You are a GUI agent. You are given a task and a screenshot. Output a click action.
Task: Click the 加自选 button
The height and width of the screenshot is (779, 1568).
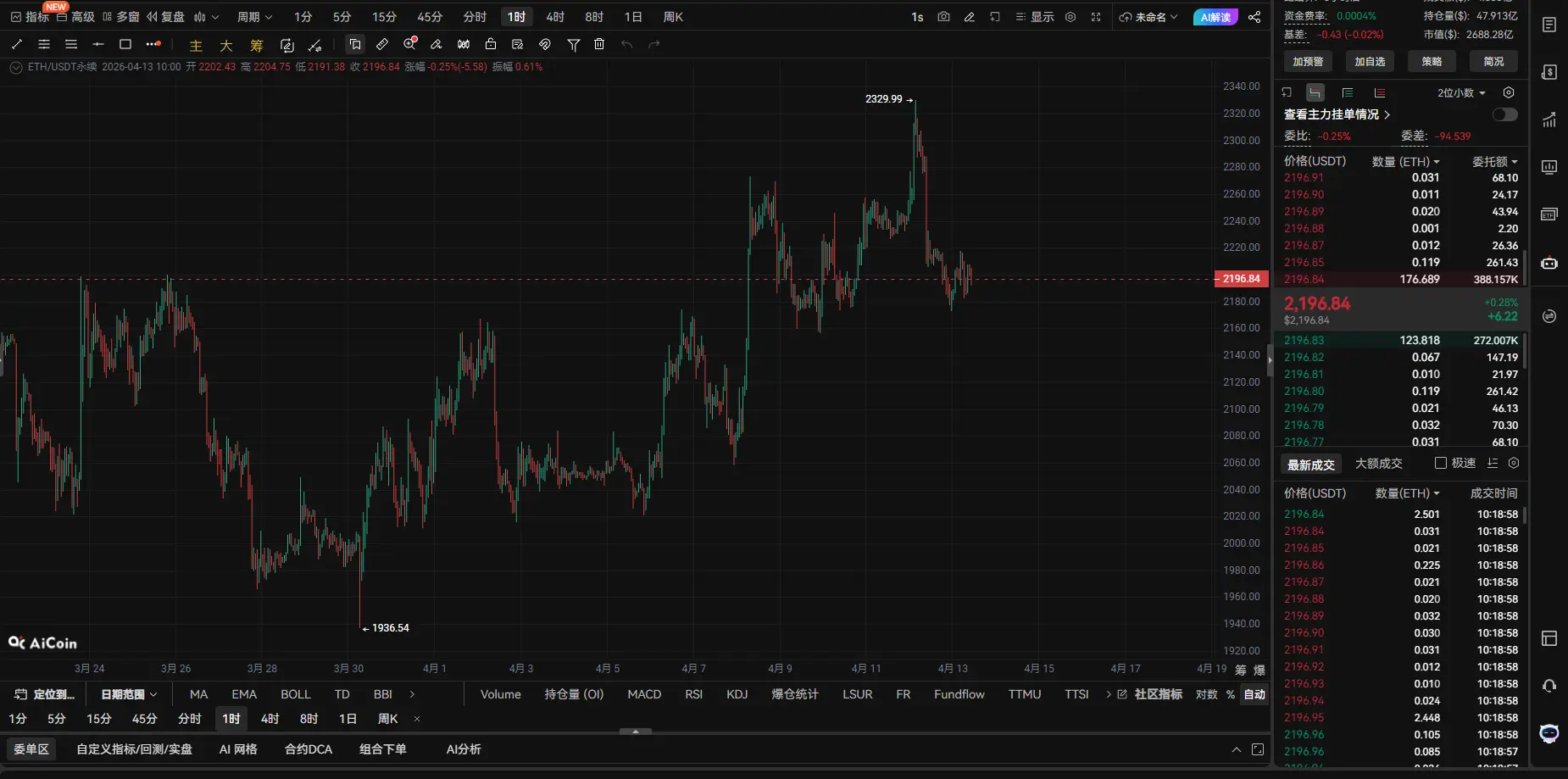(x=1370, y=61)
